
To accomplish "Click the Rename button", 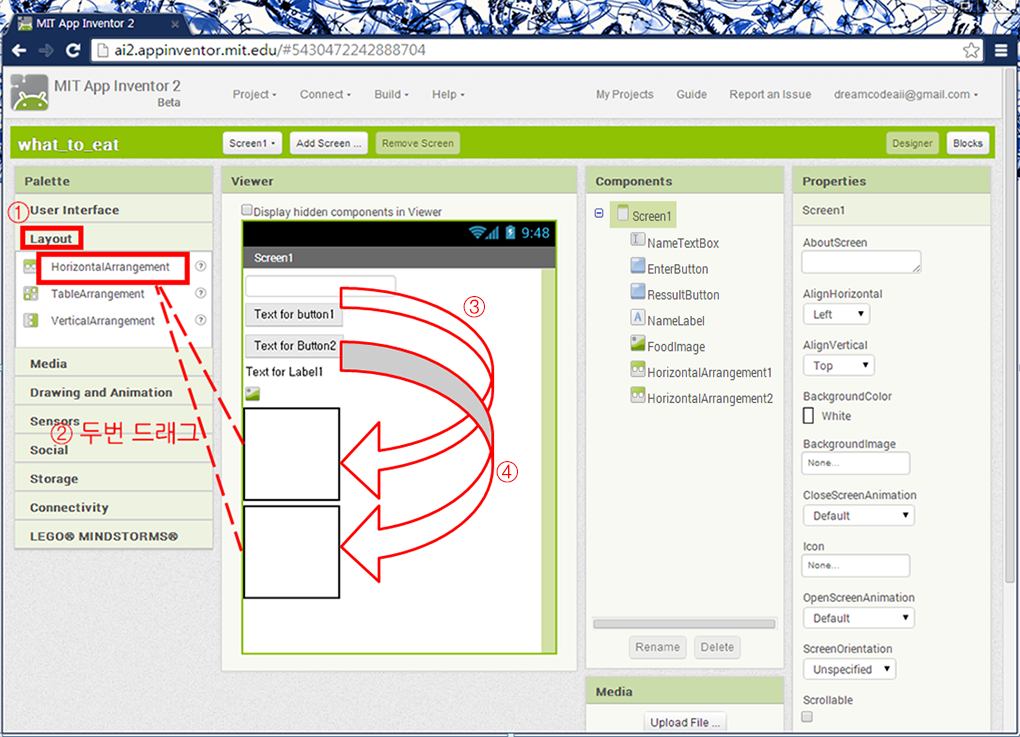I will point(657,647).
